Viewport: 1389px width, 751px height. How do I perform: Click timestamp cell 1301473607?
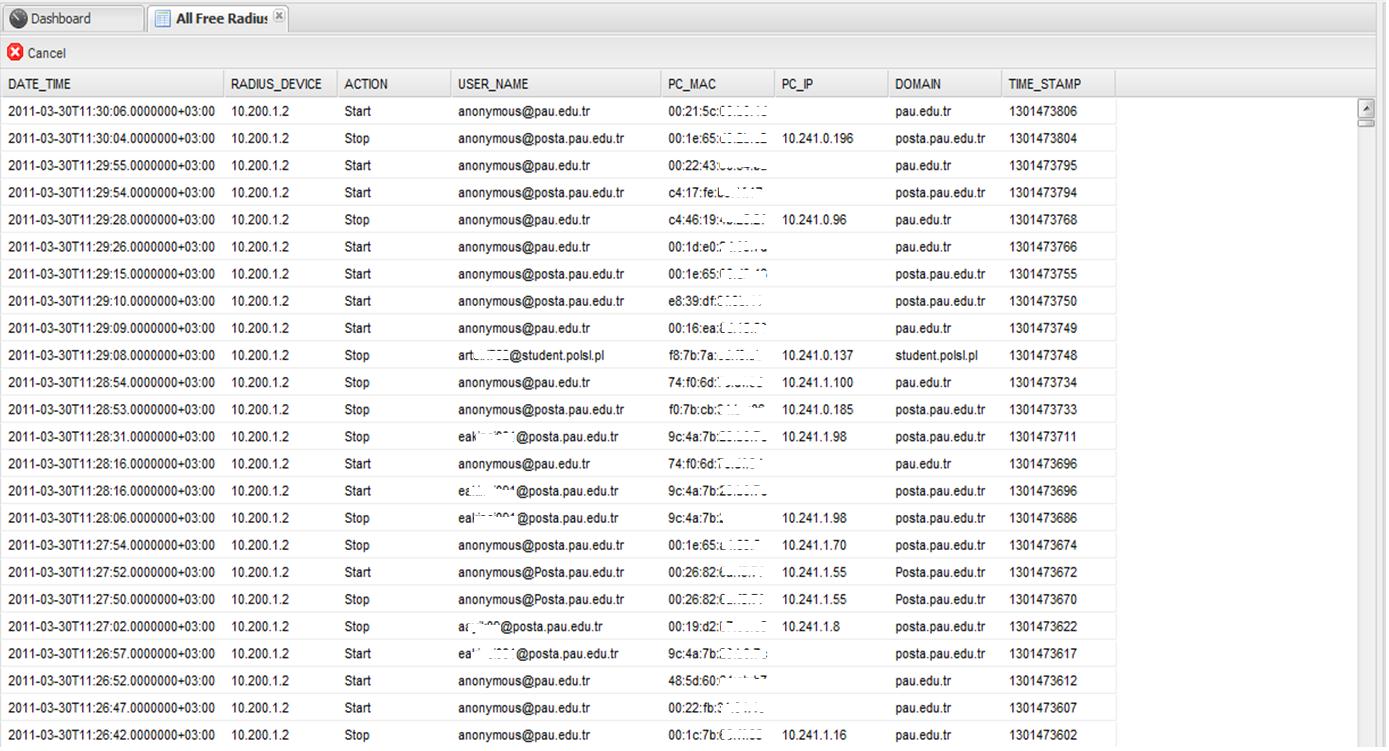pyautogui.click(x=1043, y=707)
